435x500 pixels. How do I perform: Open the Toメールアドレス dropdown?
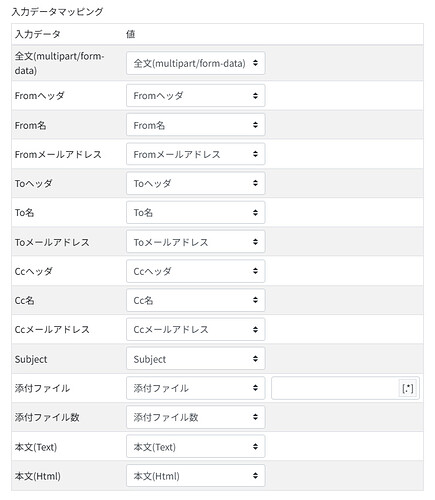tap(196, 242)
